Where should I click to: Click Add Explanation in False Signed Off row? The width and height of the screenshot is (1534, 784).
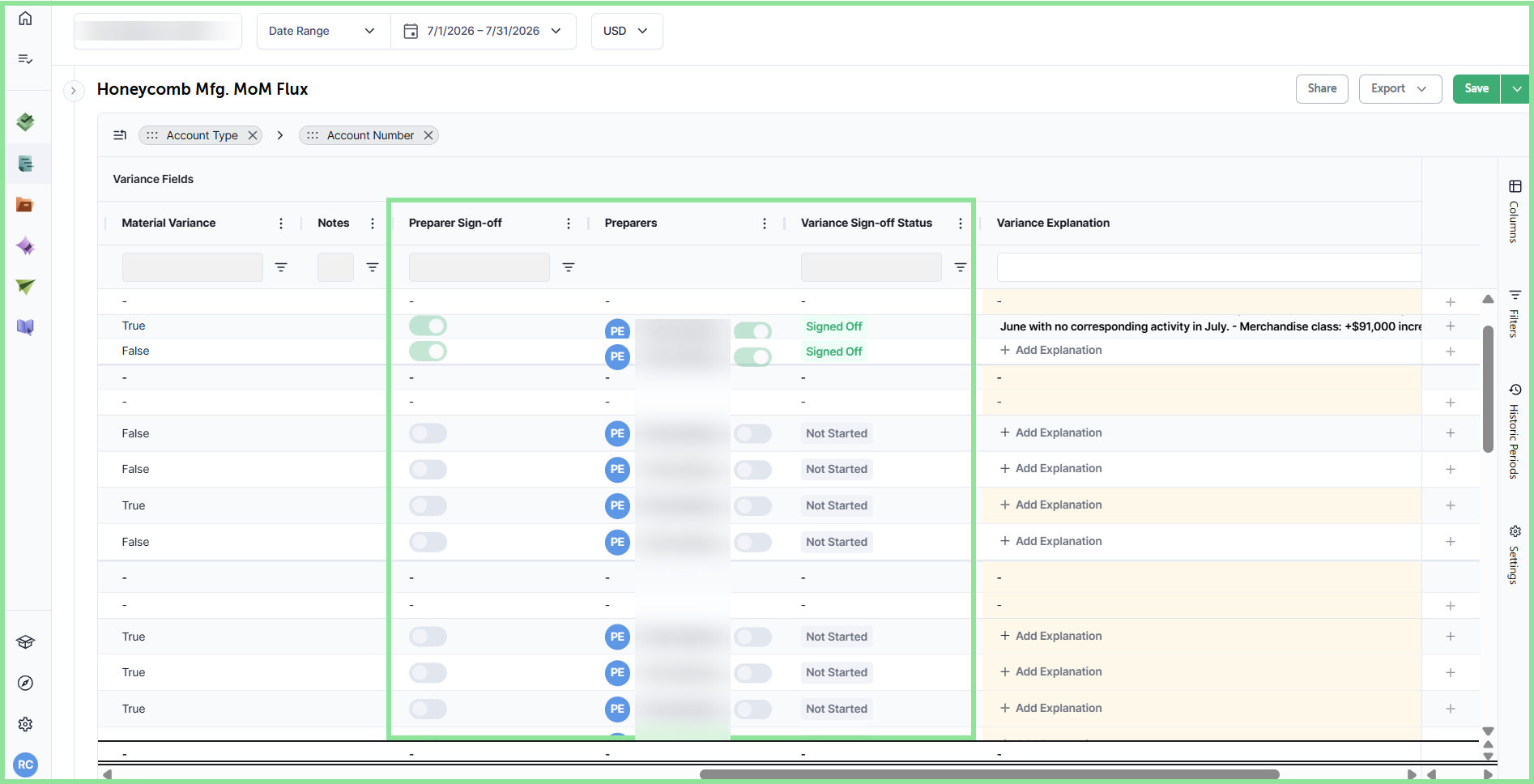pos(1051,350)
